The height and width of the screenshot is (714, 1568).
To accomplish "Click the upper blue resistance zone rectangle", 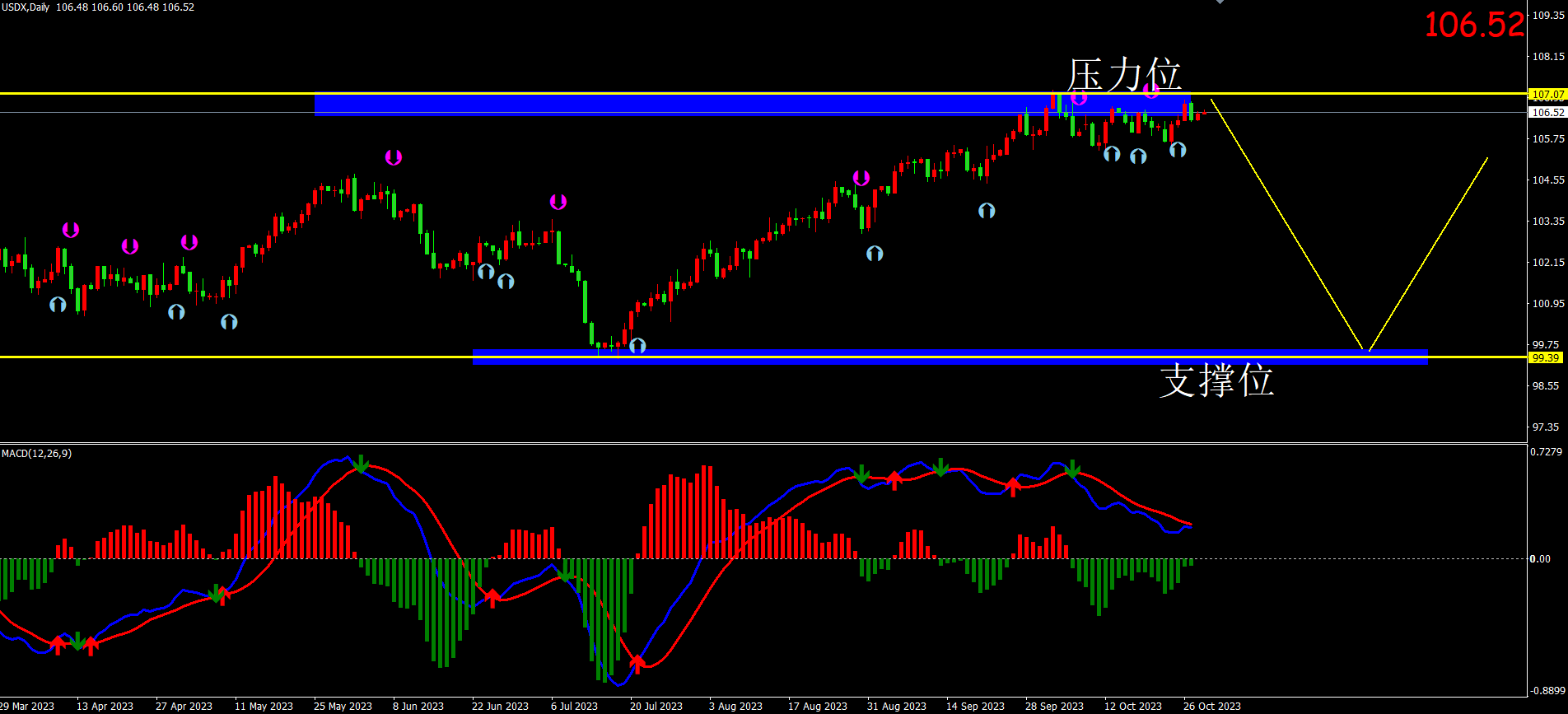I will (659, 105).
